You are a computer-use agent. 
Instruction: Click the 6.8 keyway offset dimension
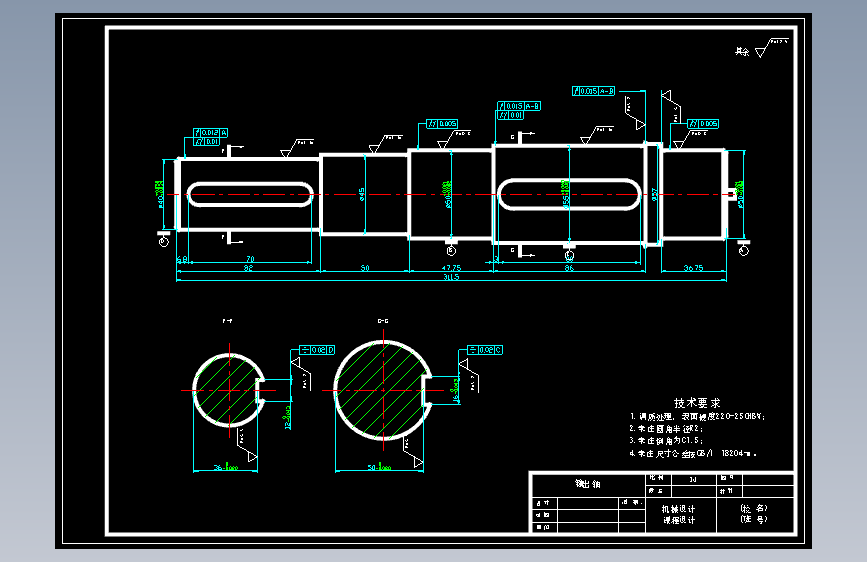(x=182, y=259)
